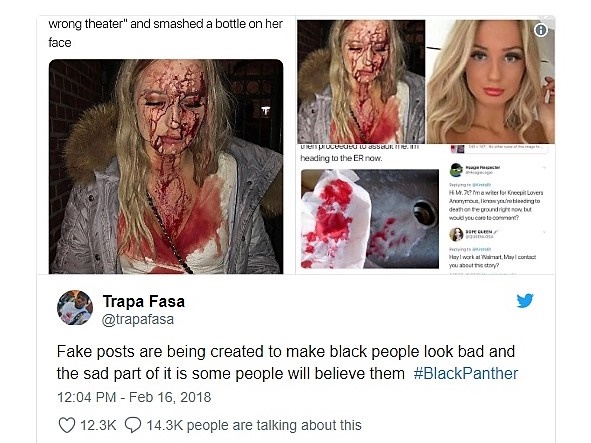Click the Twitter bird logo

tap(525, 300)
